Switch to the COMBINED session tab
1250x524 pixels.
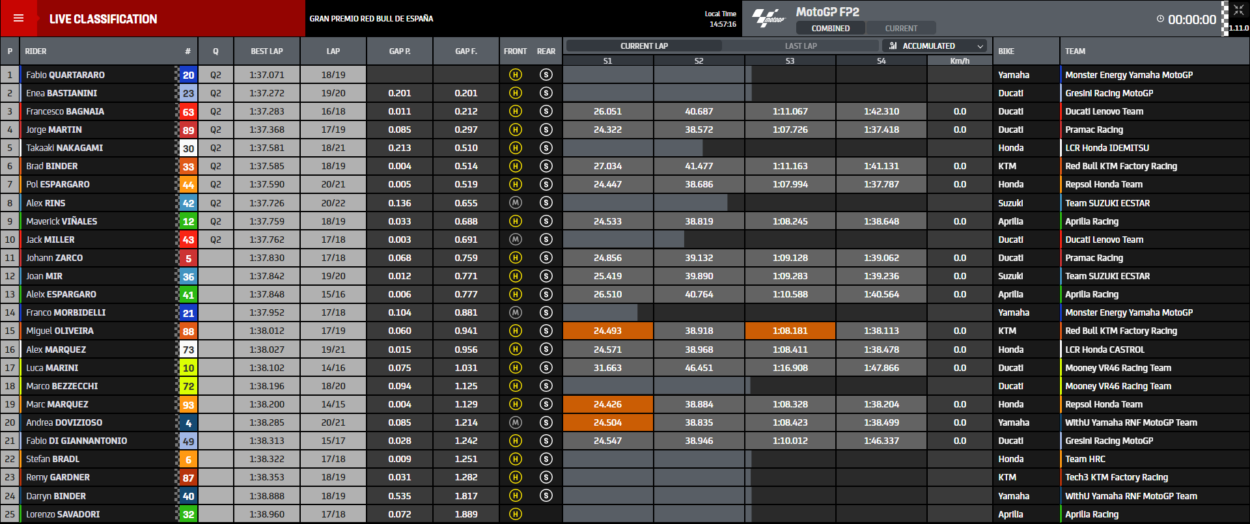830,28
